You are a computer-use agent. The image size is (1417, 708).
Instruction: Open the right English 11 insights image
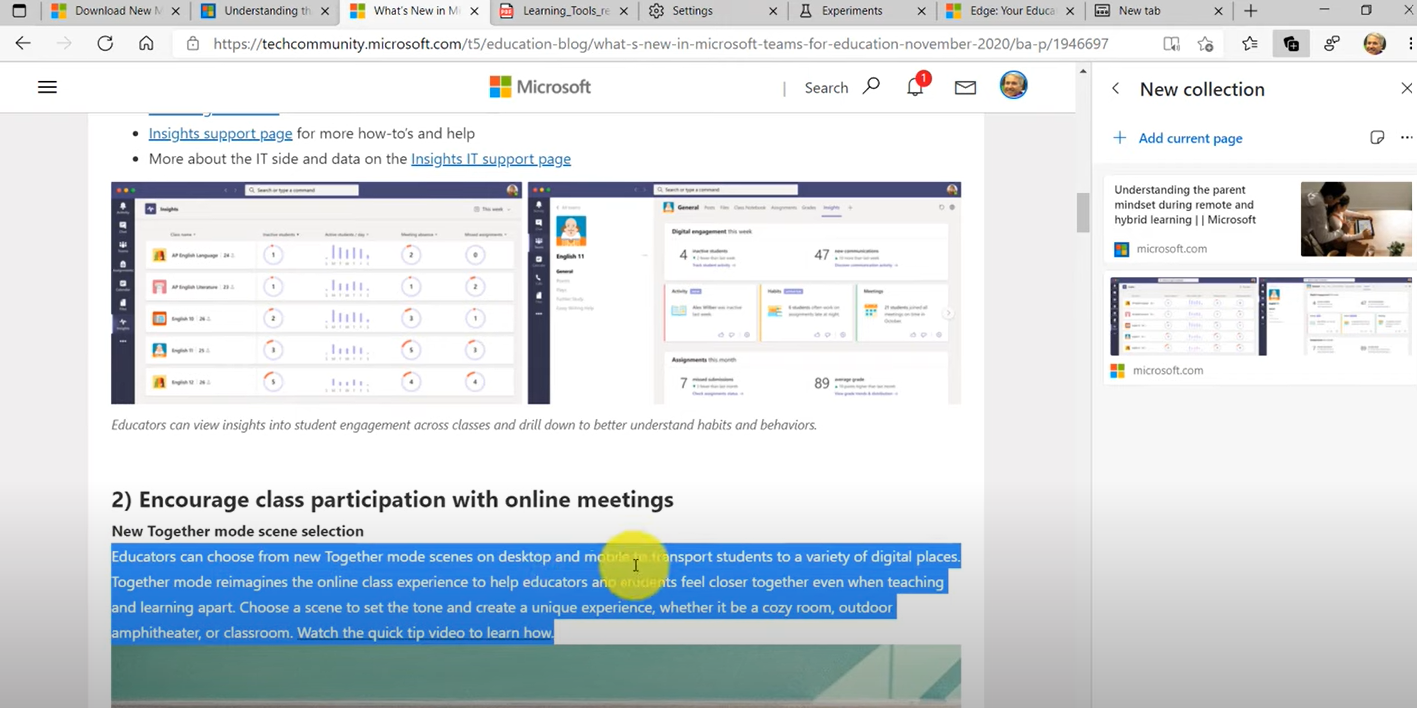pyautogui.click(x=744, y=293)
